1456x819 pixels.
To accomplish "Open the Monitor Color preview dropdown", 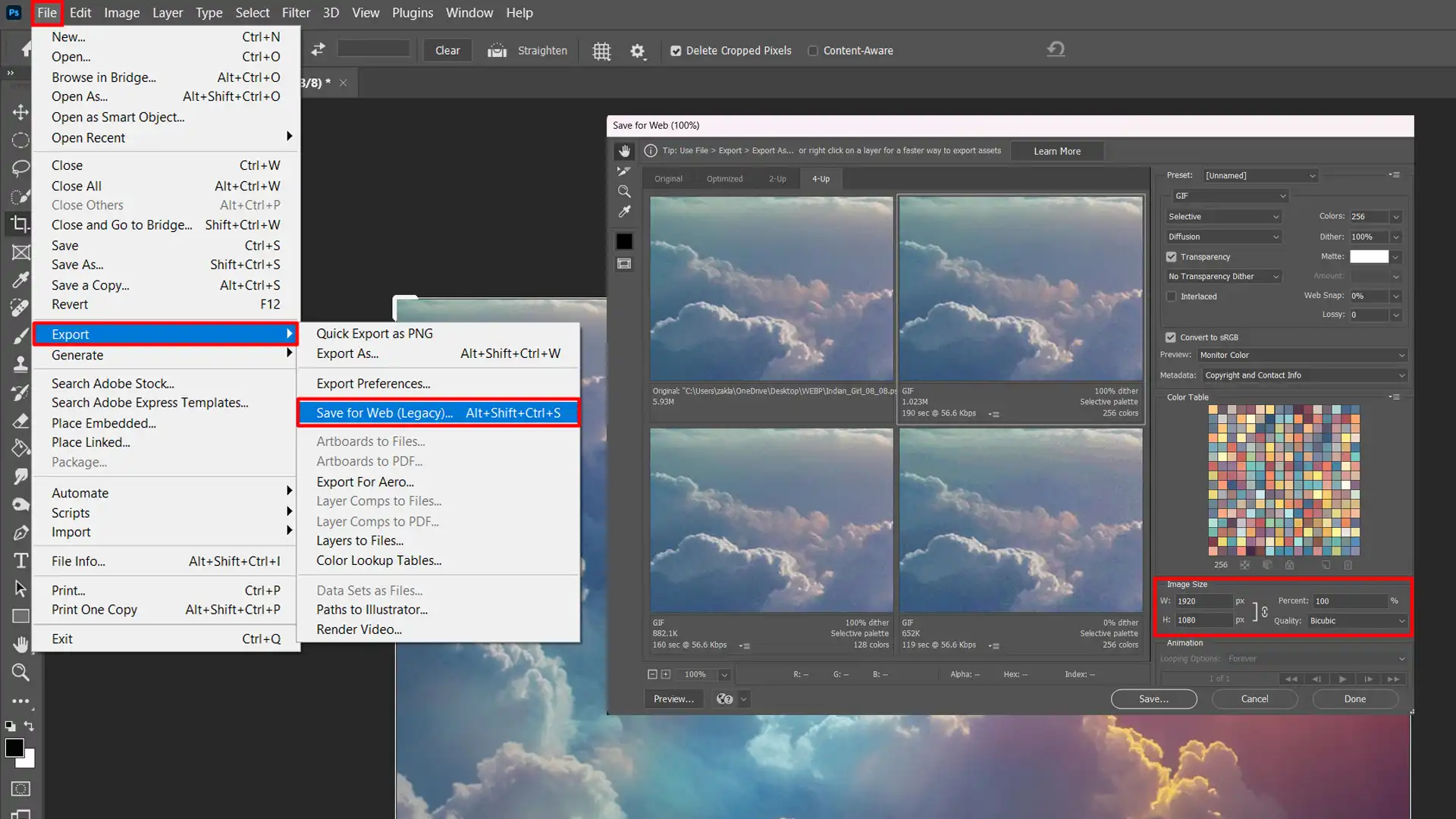I will 1301,355.
